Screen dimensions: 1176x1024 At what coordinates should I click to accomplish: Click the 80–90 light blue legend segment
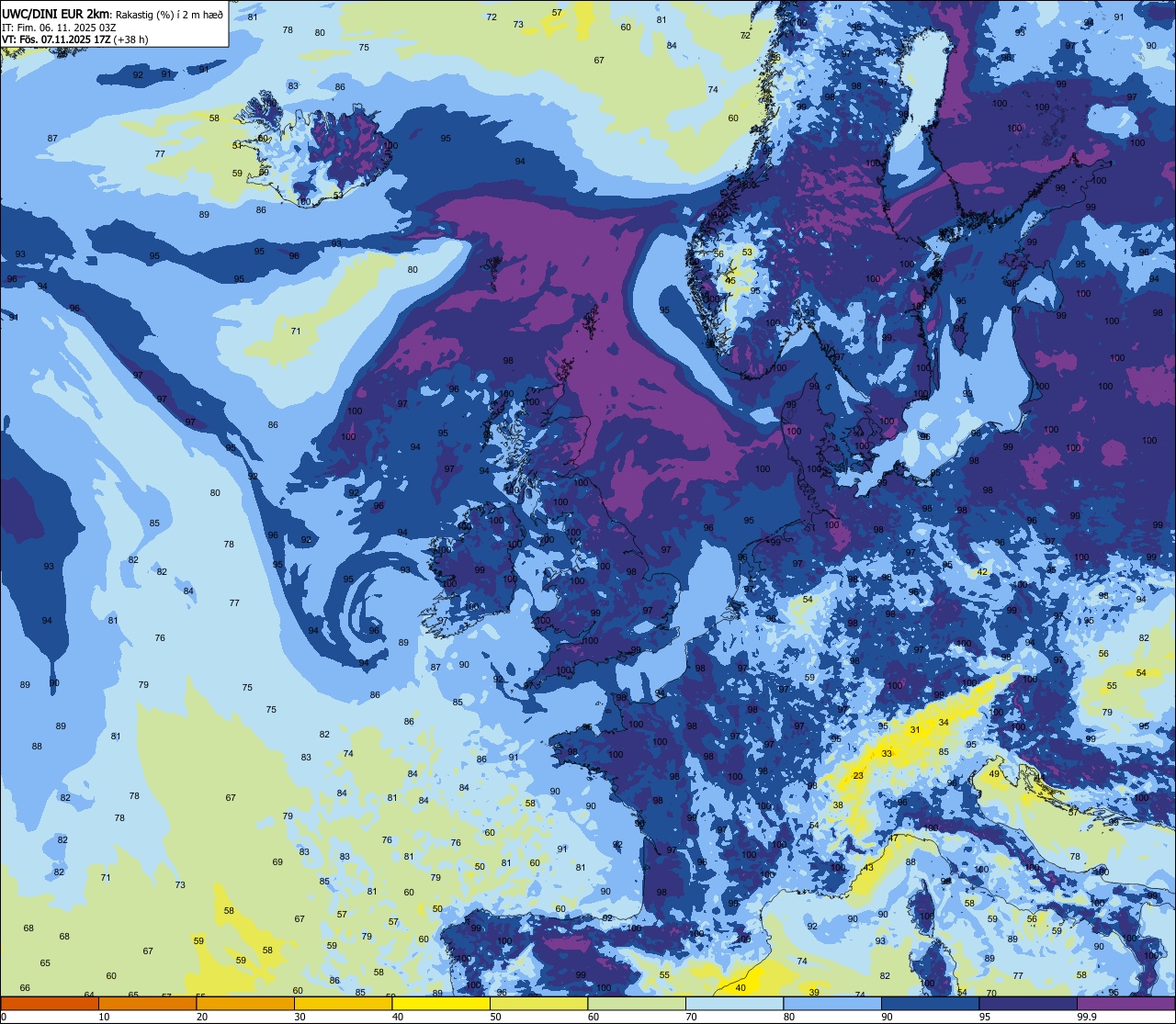(x=832, y=1003)
